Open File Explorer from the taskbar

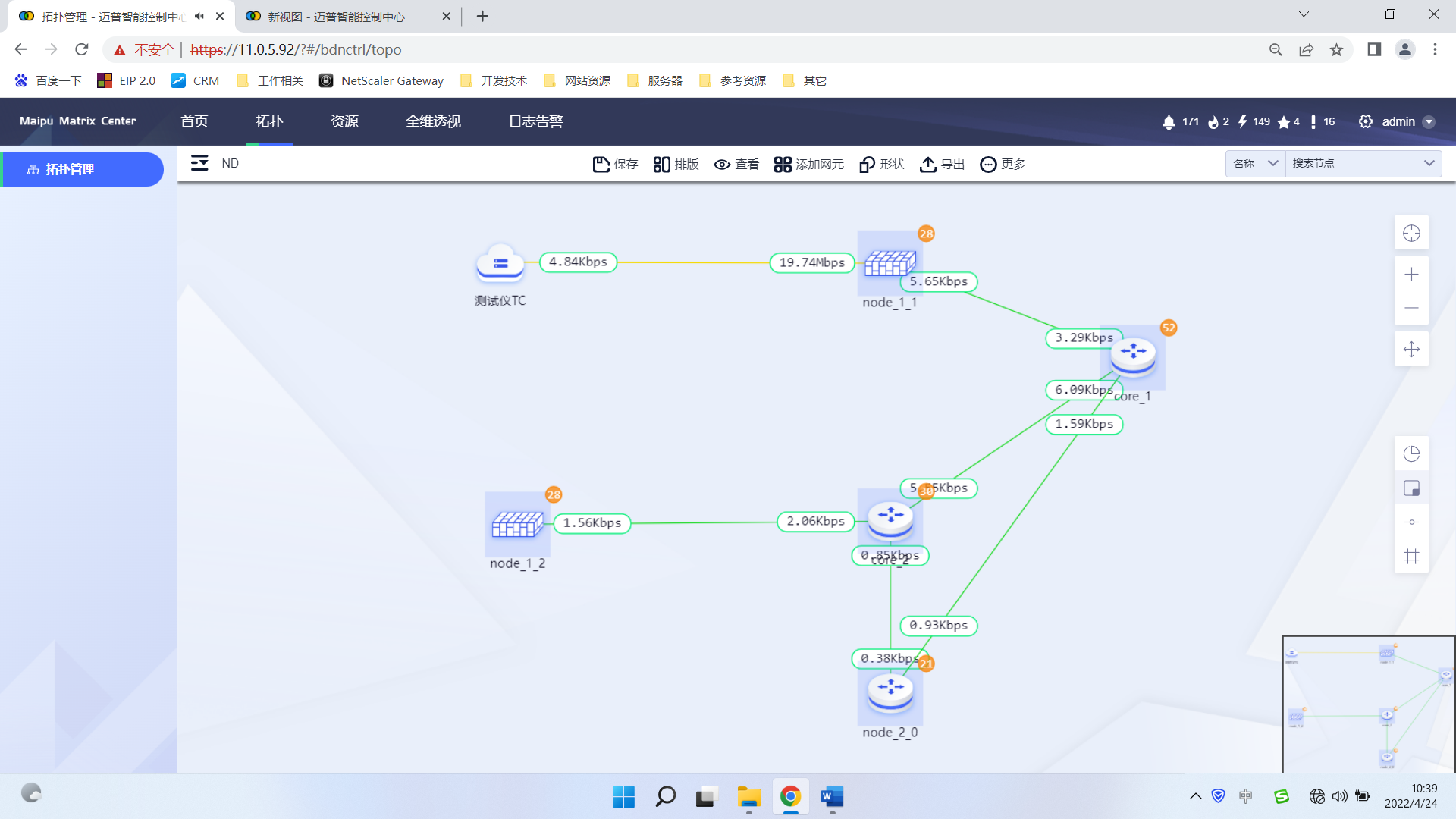[x=748, y=796]
